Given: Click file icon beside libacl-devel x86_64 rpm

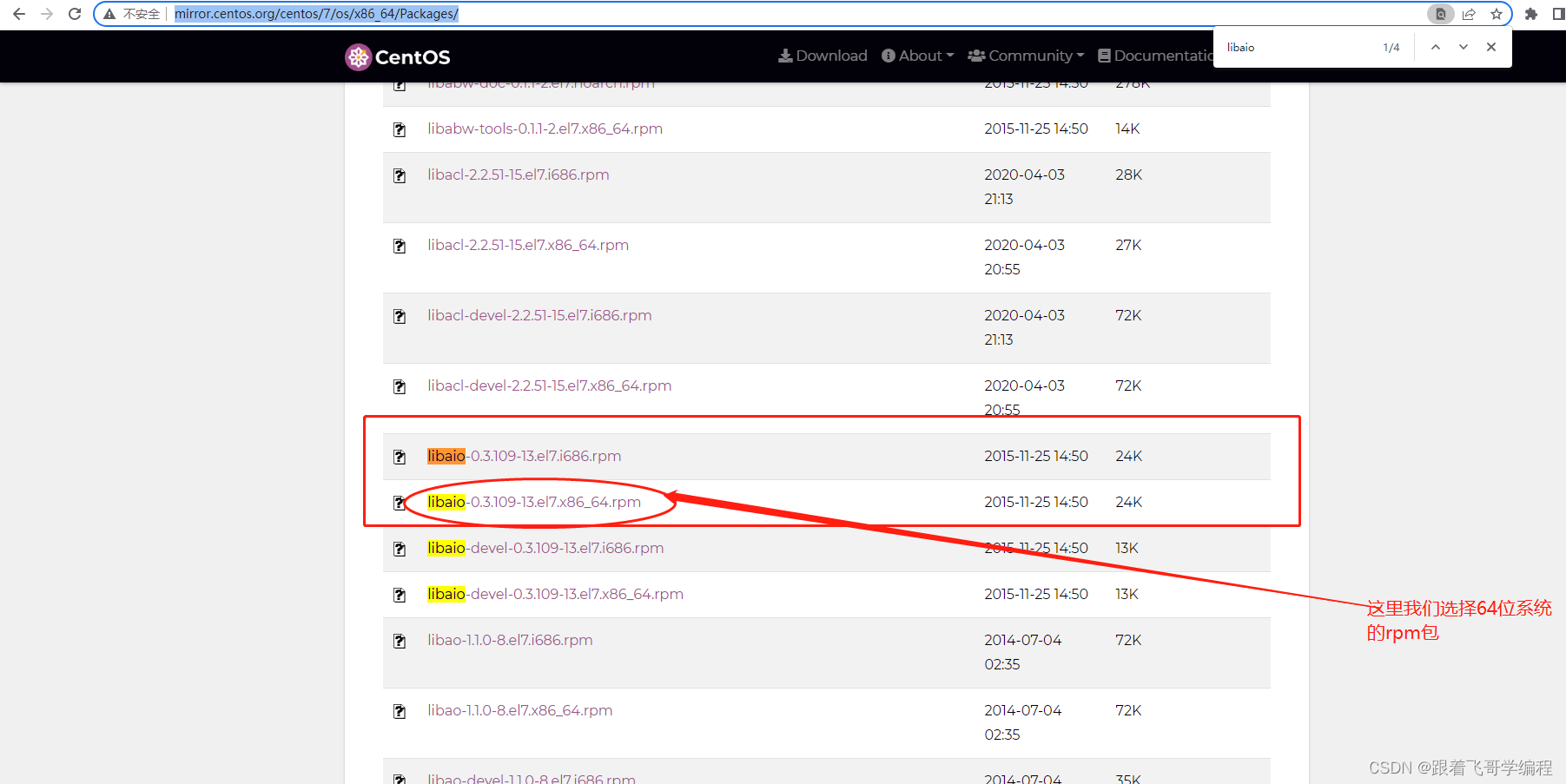Looking at the screenshot, I should pyautogui.click(x=400, y=386).
